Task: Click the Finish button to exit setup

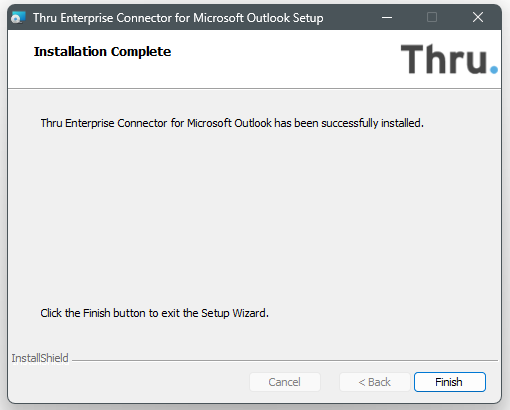Action: pyautogui.click(x=450, y=382)
